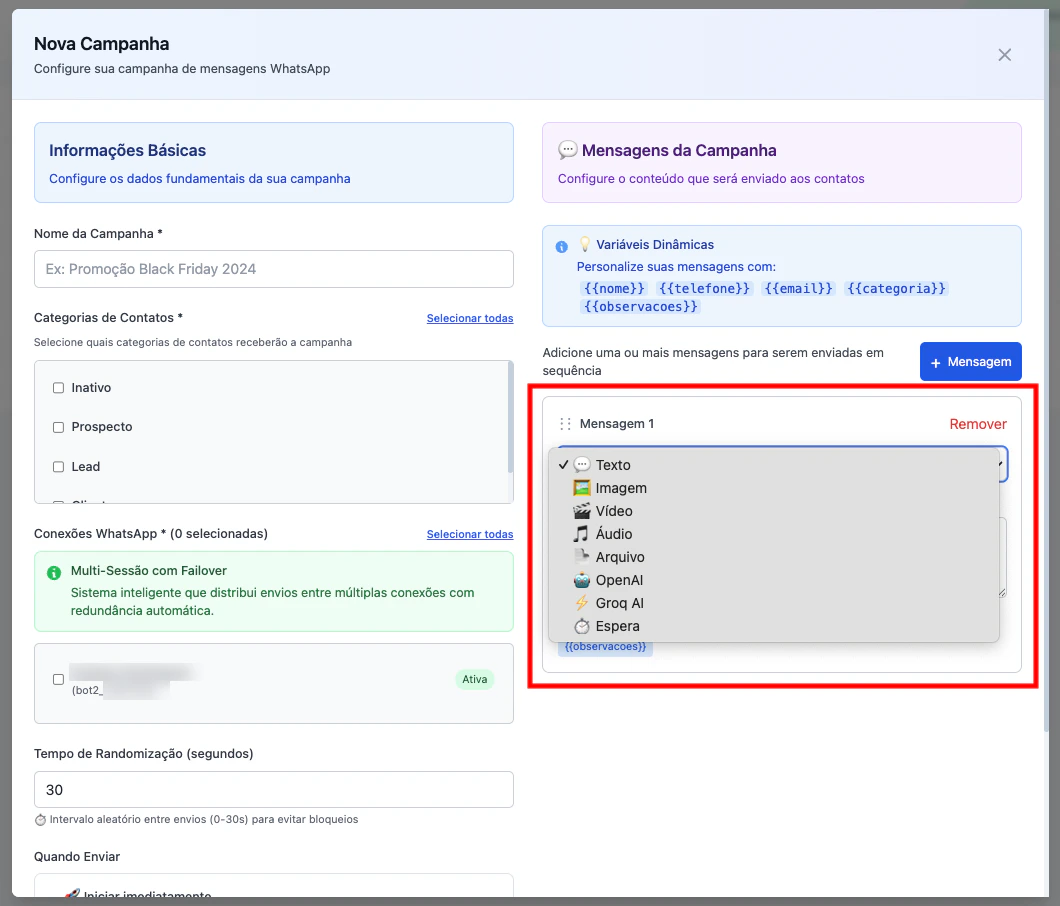Click the lightning icon beside Groq AI
Image resolution: width=1060 pixels, height=906 pixels.
pos(581,603)
